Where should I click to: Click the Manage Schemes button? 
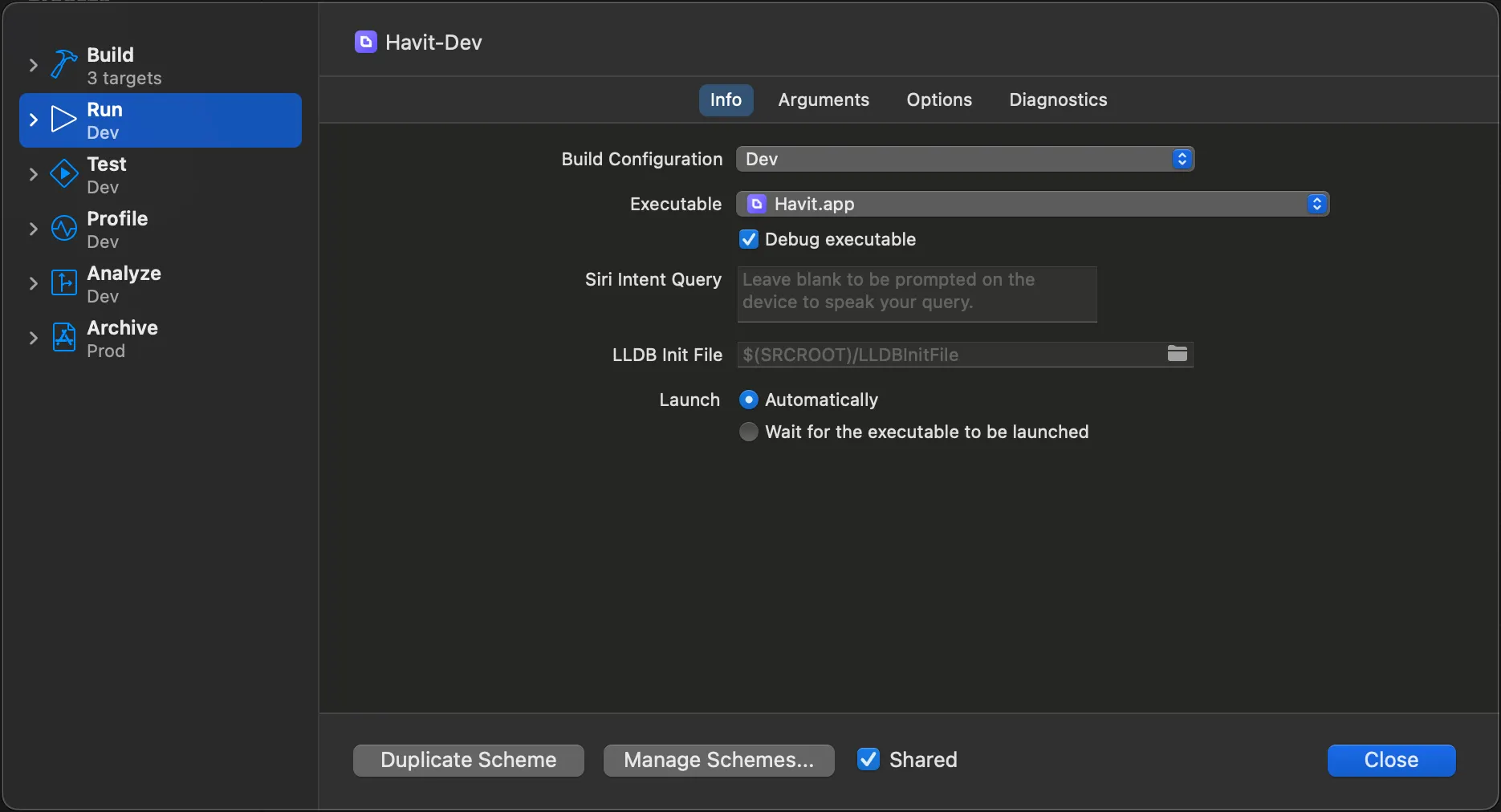[718, 760]
